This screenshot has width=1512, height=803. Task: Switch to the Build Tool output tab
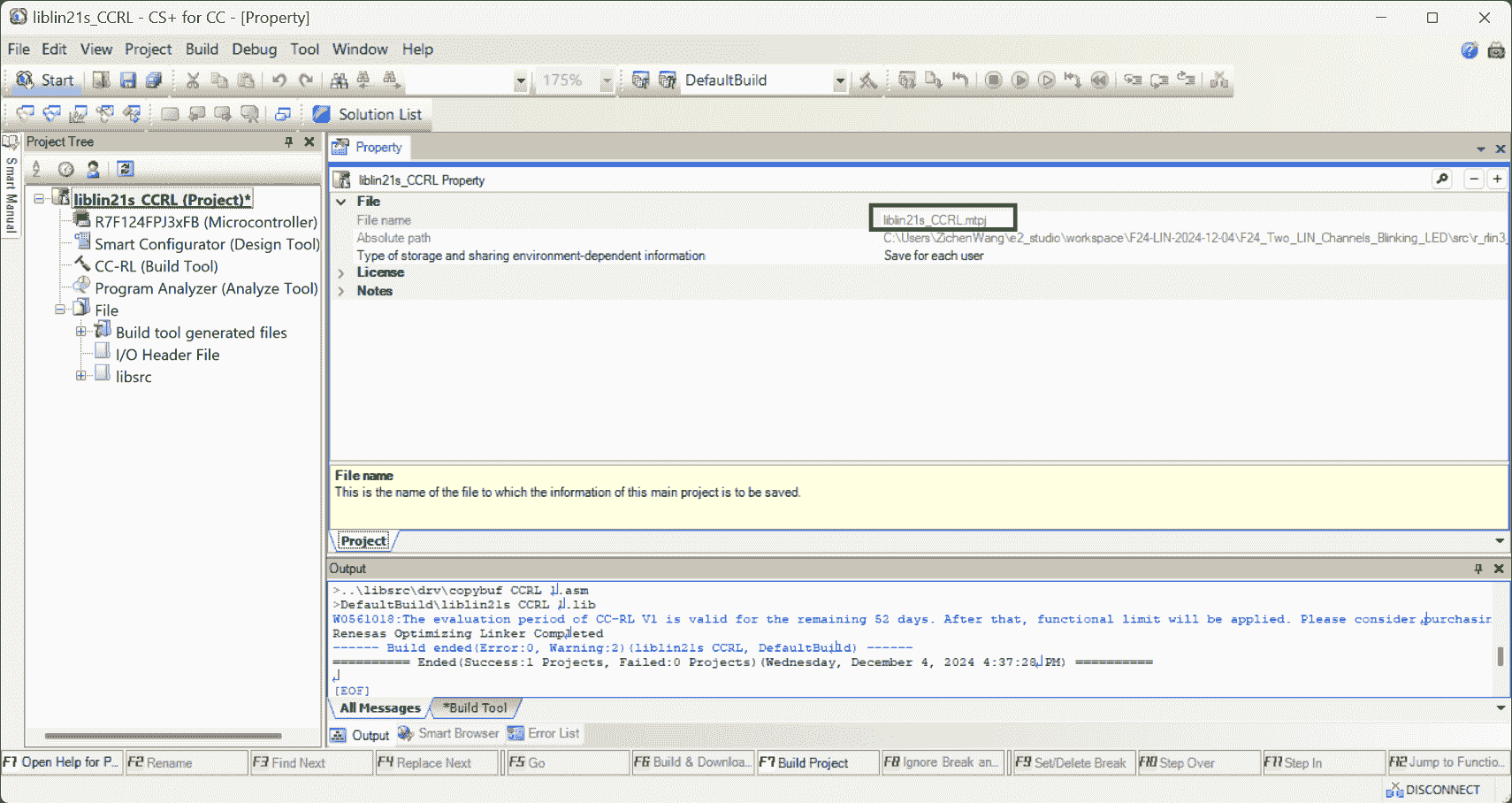click(x=476, y=707)
